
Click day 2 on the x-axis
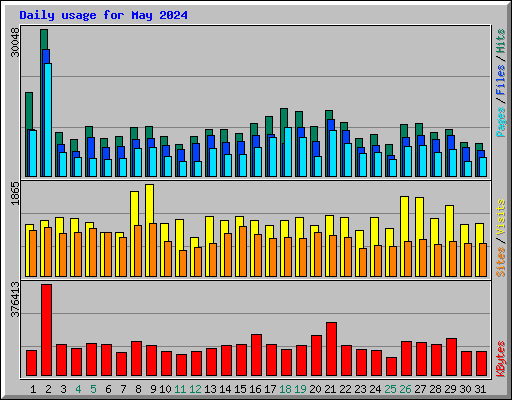(48, 389)
